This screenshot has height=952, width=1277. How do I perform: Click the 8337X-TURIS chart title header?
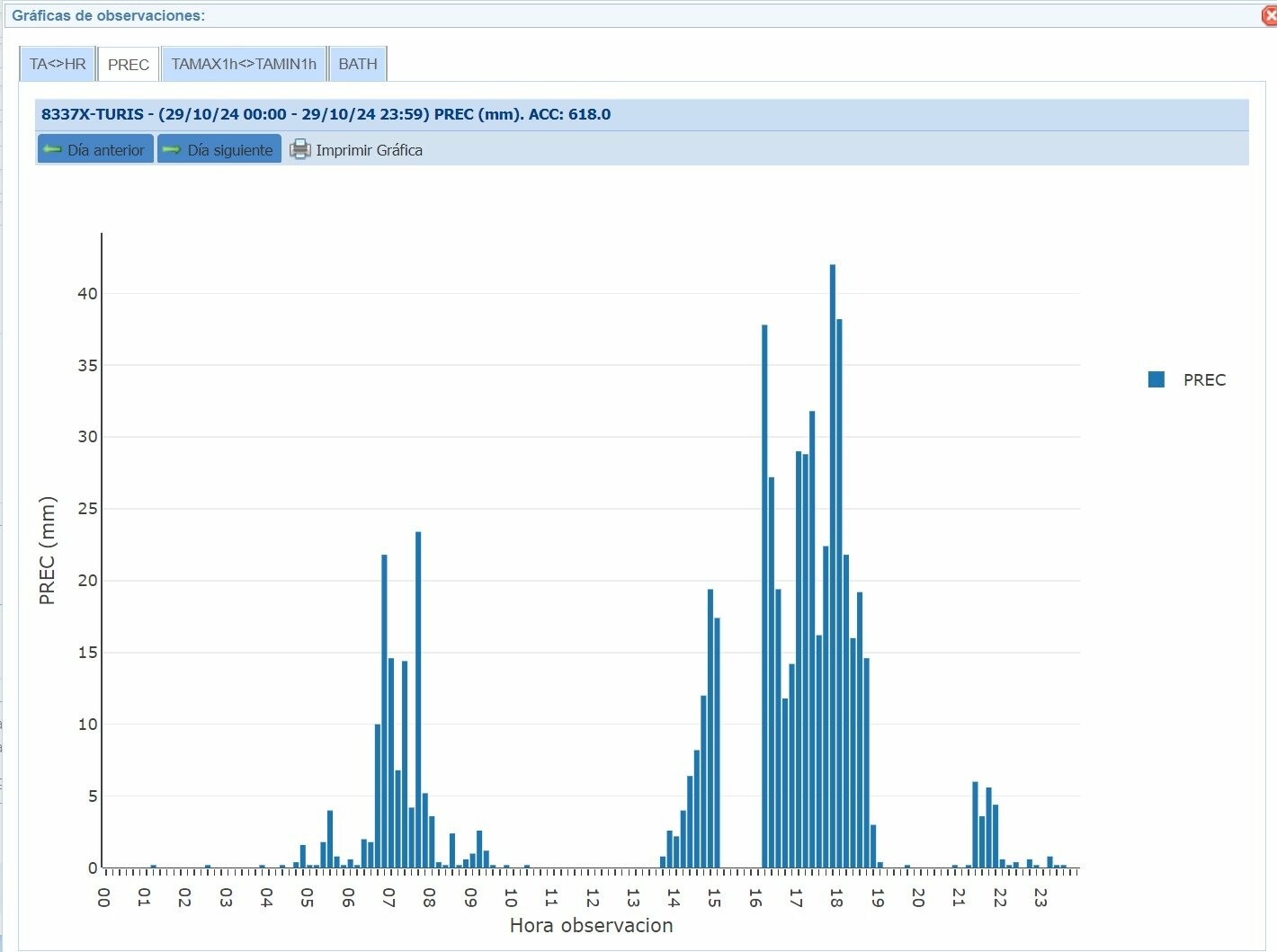(x=326, y=114)
